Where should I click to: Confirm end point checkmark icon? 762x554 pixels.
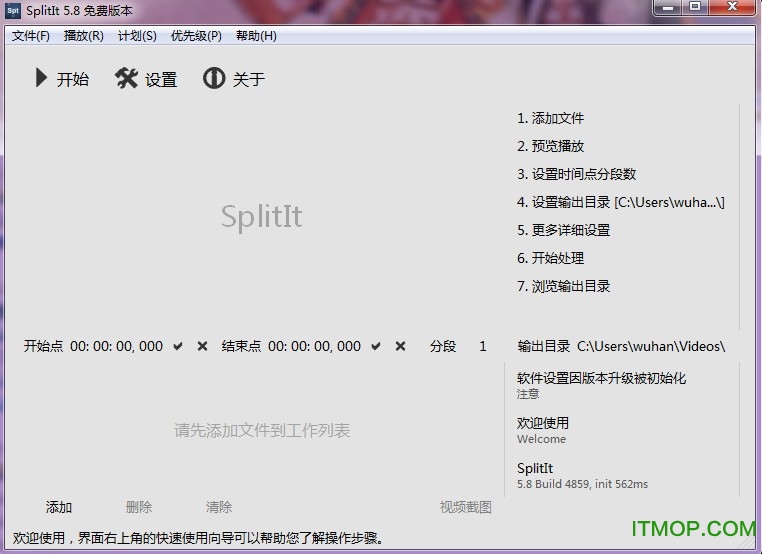pyautogui.click(x=376, y=346)
